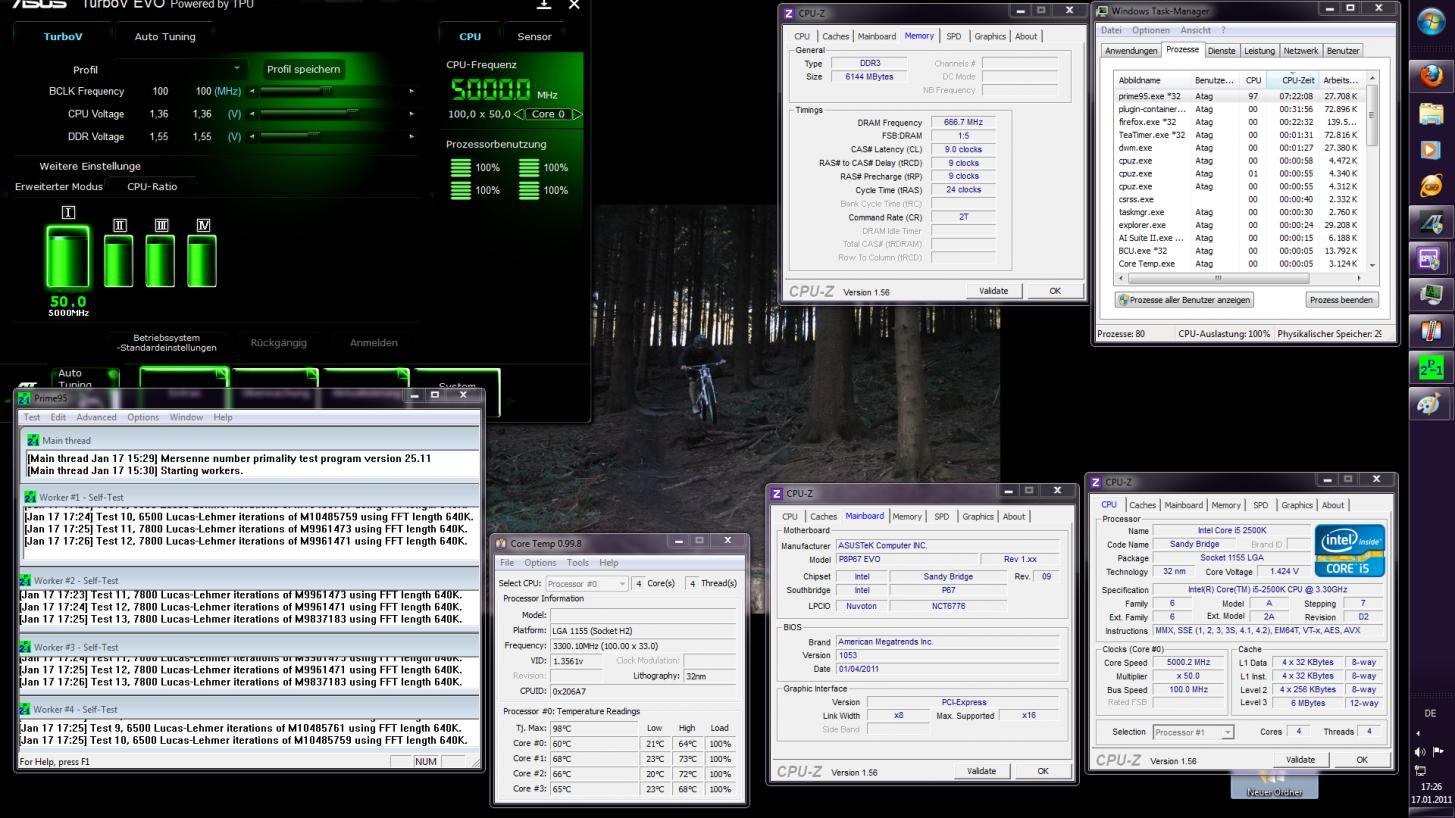Switch to Leistung tab in Task Manager

coord(1259,50)
